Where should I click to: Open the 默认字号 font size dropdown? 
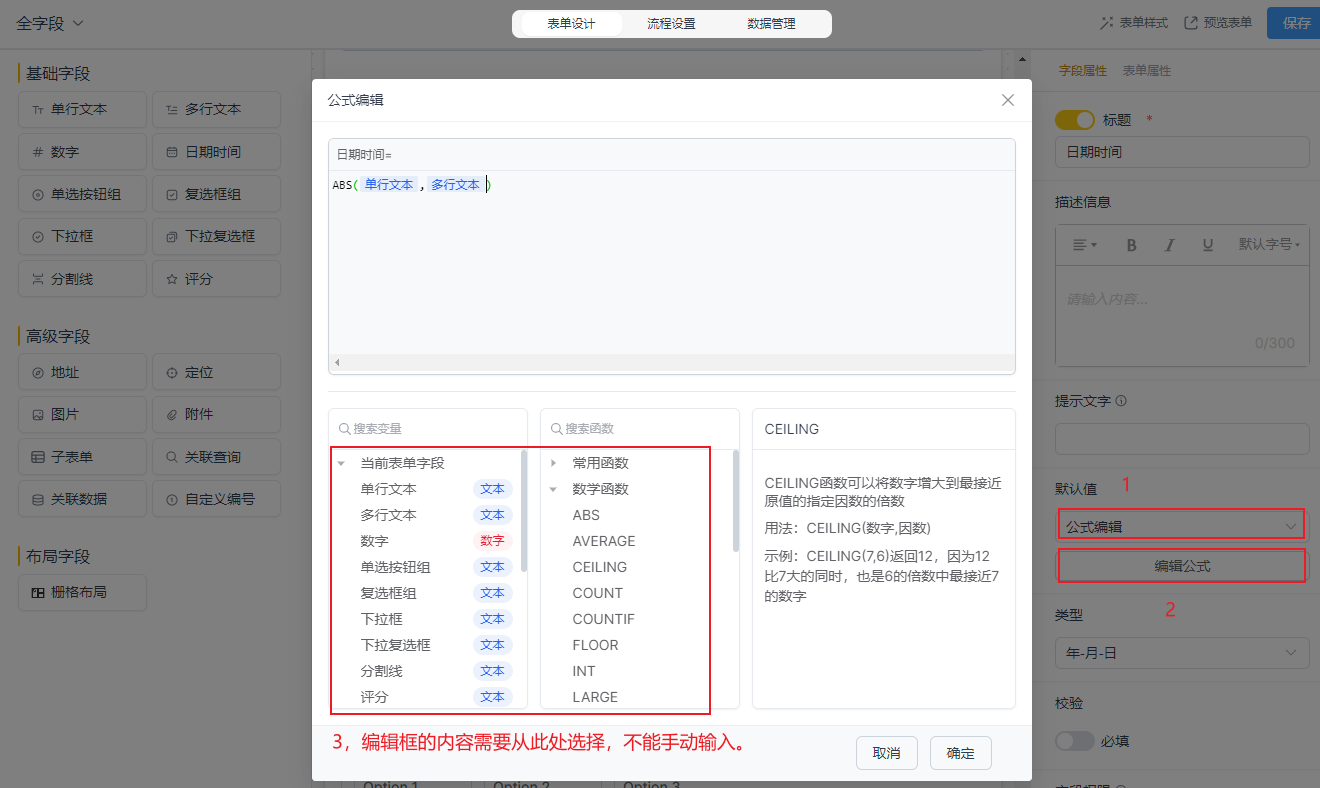(1269, 245)
